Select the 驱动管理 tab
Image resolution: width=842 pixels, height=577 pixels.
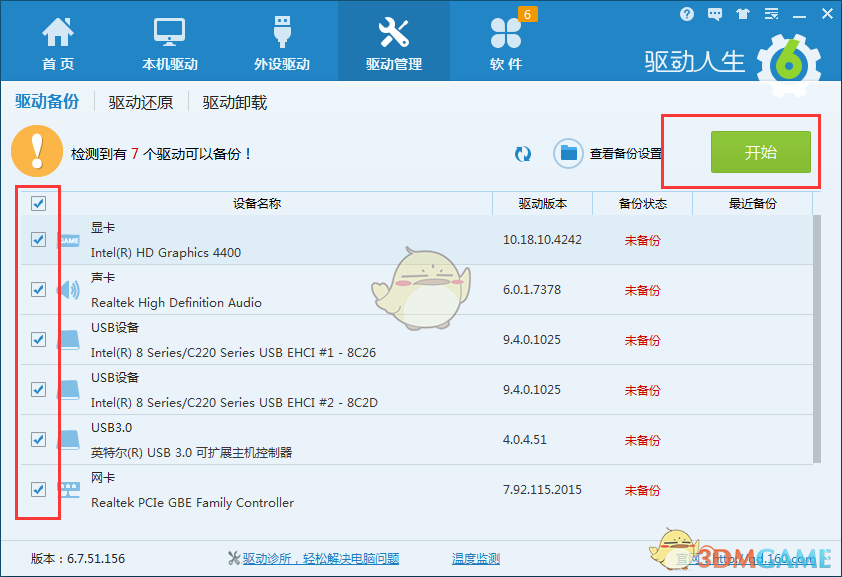click(x=394, y=41)
